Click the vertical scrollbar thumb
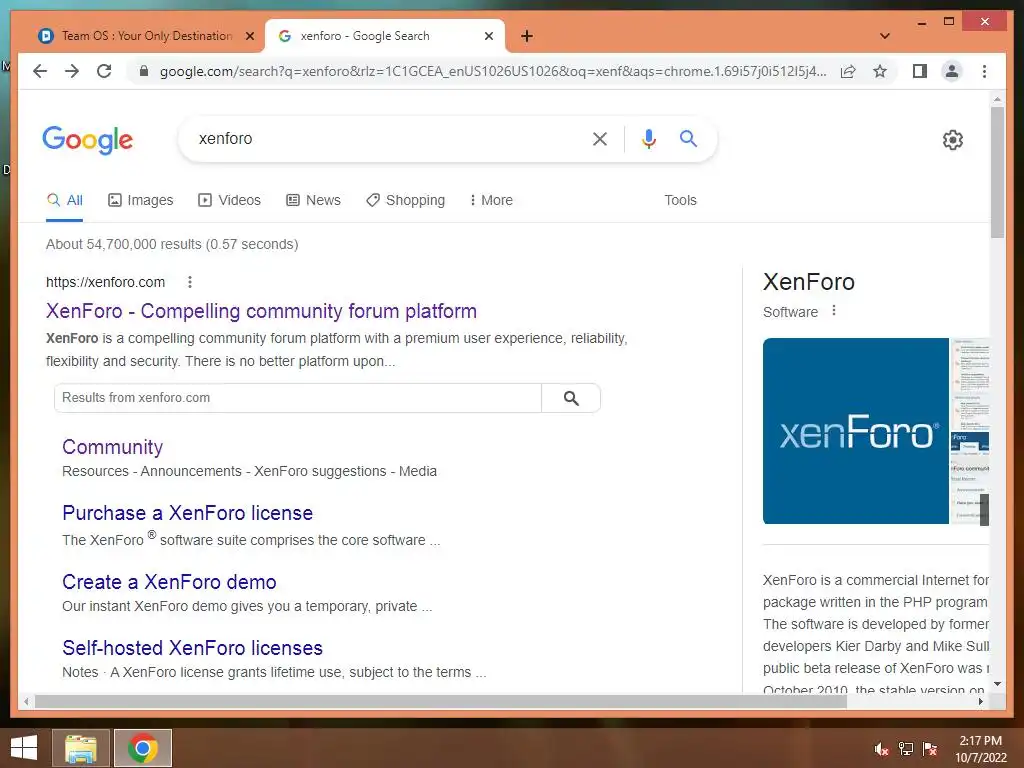This screenshot has height=768, width=1024. 997,172
